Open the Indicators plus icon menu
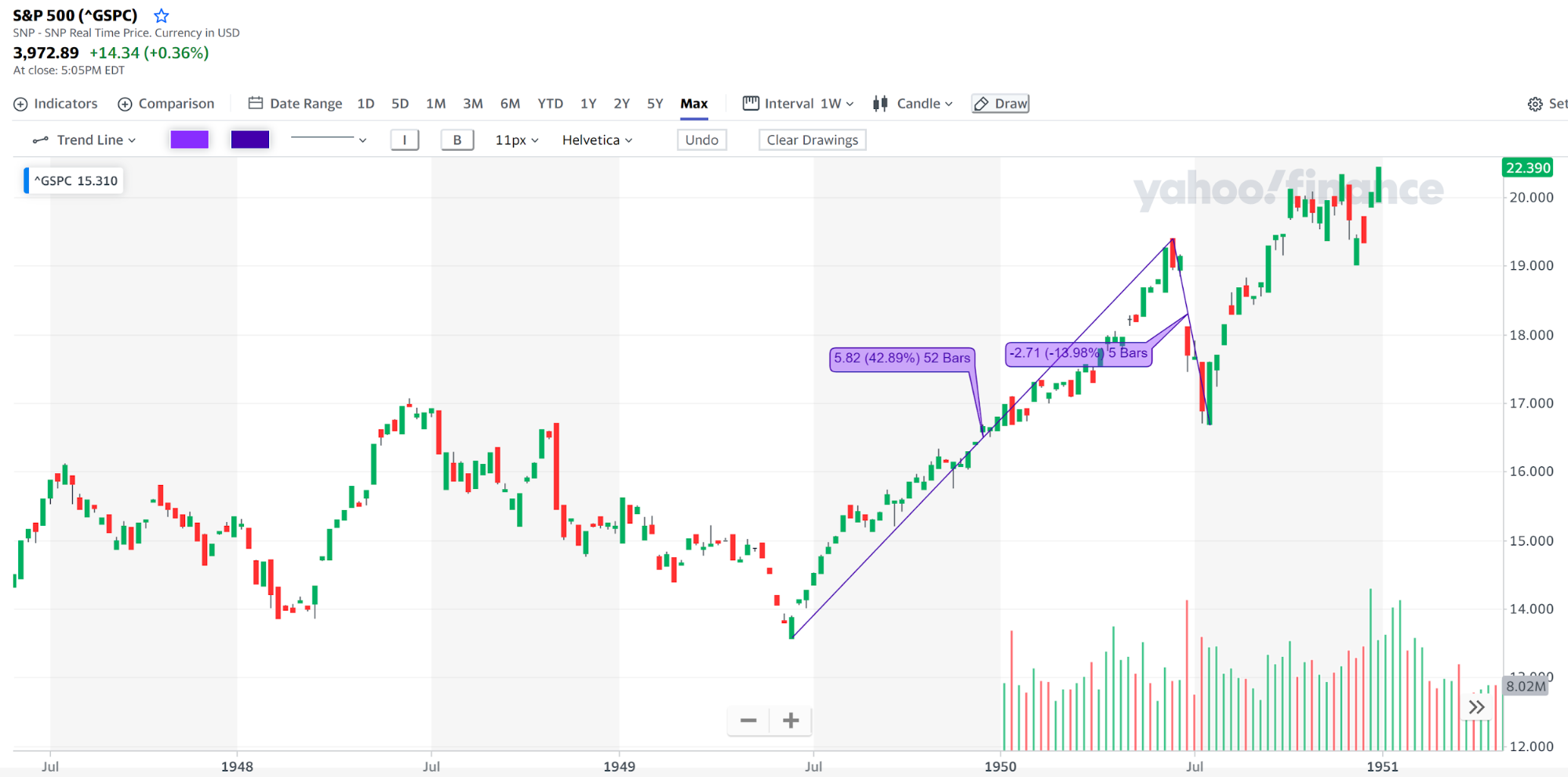The height and width of the screenshot is (777, 1568). [x=20, y=104]
